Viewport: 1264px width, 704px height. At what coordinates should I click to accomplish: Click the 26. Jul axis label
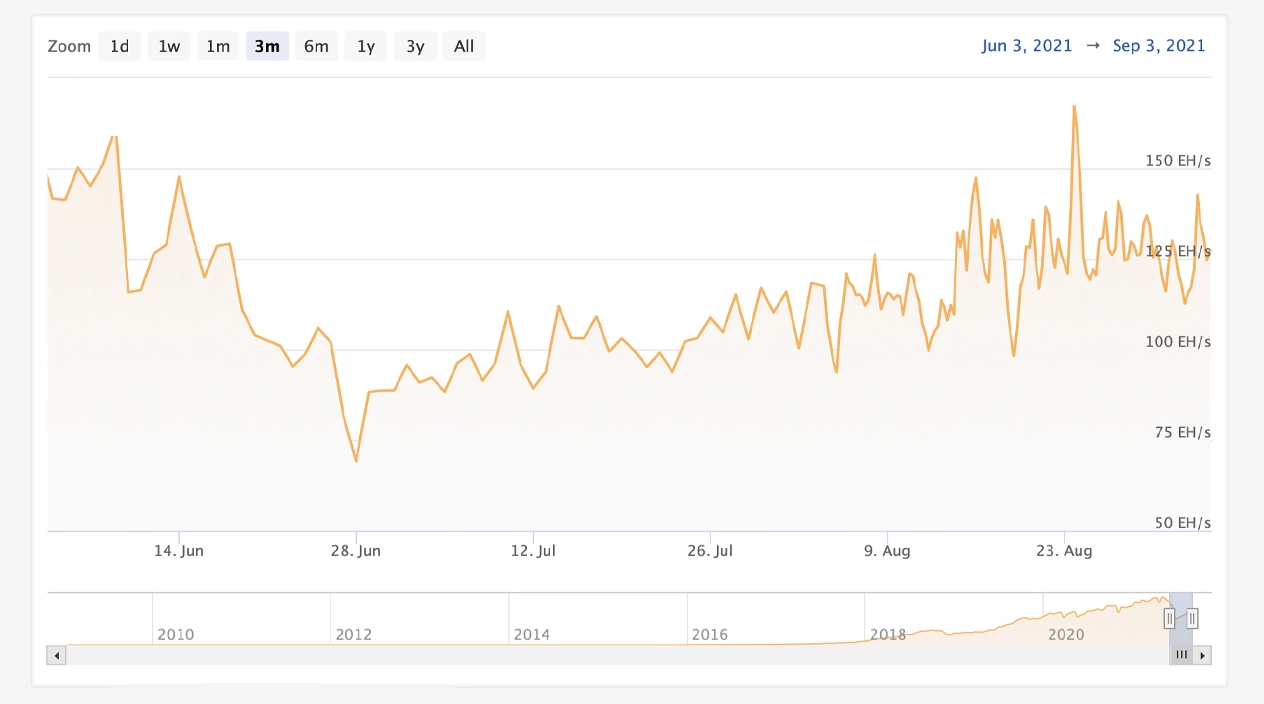pos(711,551)
